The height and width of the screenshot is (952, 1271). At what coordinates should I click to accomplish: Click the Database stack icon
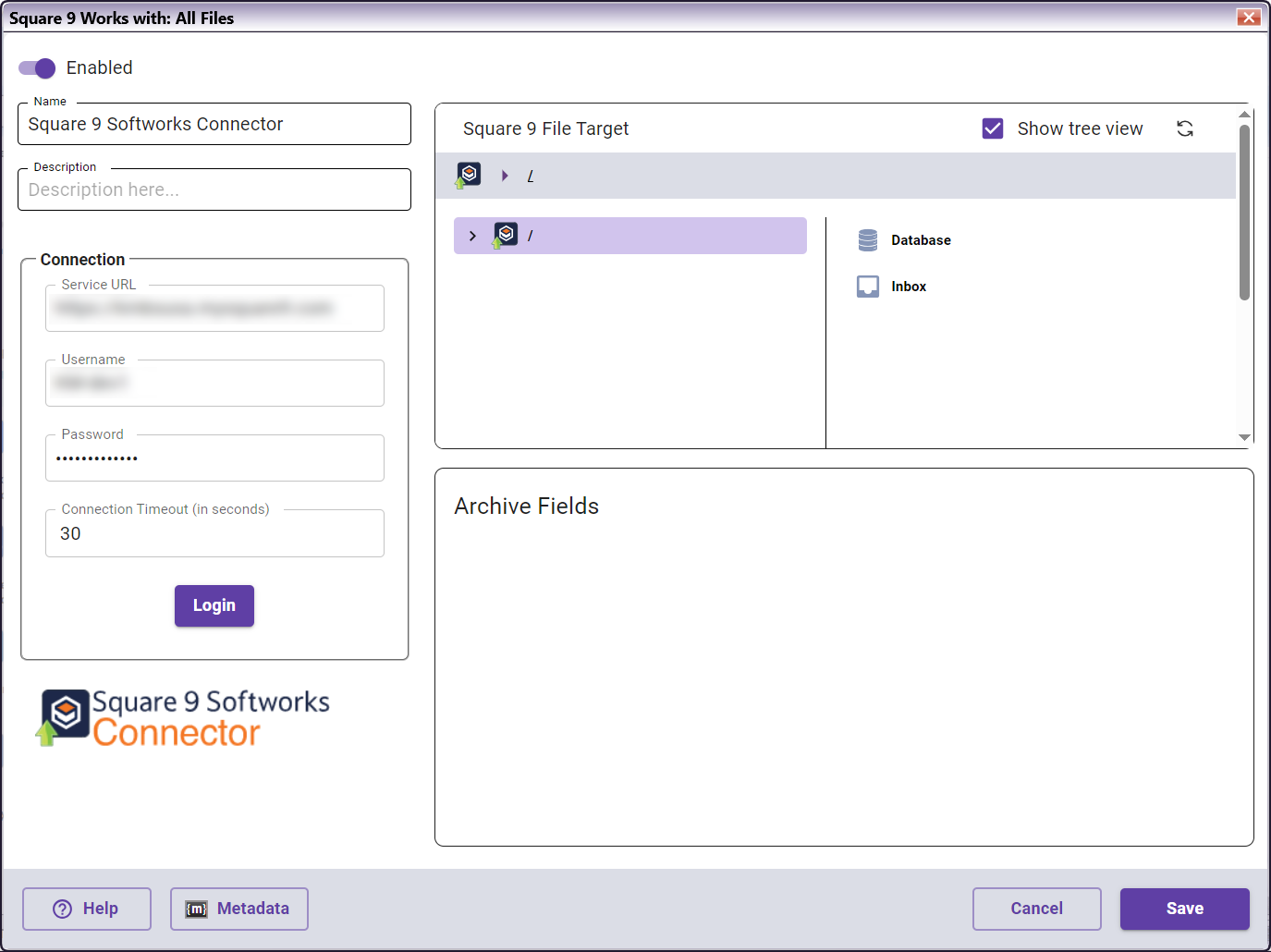(x=868, y=240)
